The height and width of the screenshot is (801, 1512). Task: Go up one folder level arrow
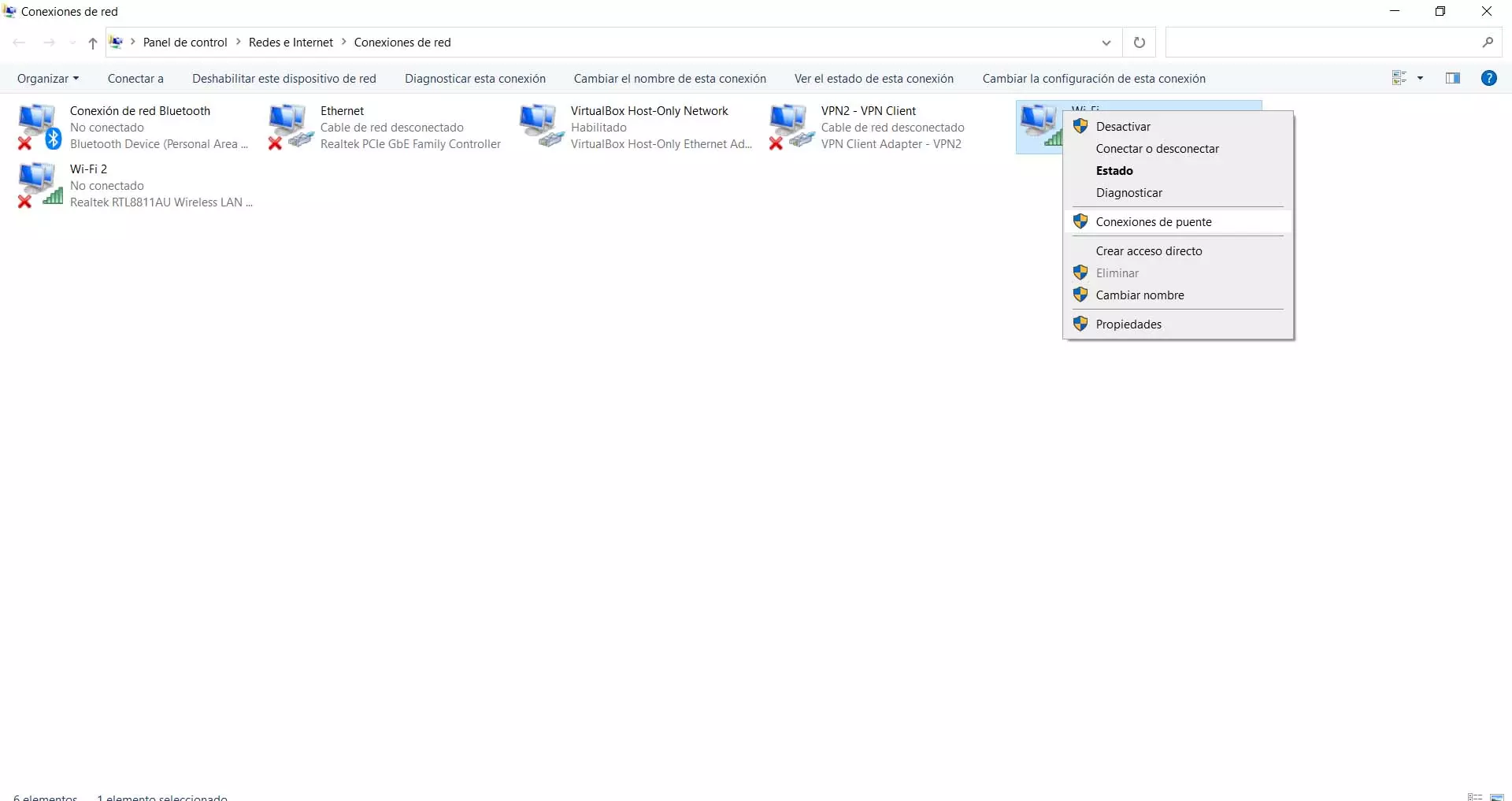(x=93, y=43)
